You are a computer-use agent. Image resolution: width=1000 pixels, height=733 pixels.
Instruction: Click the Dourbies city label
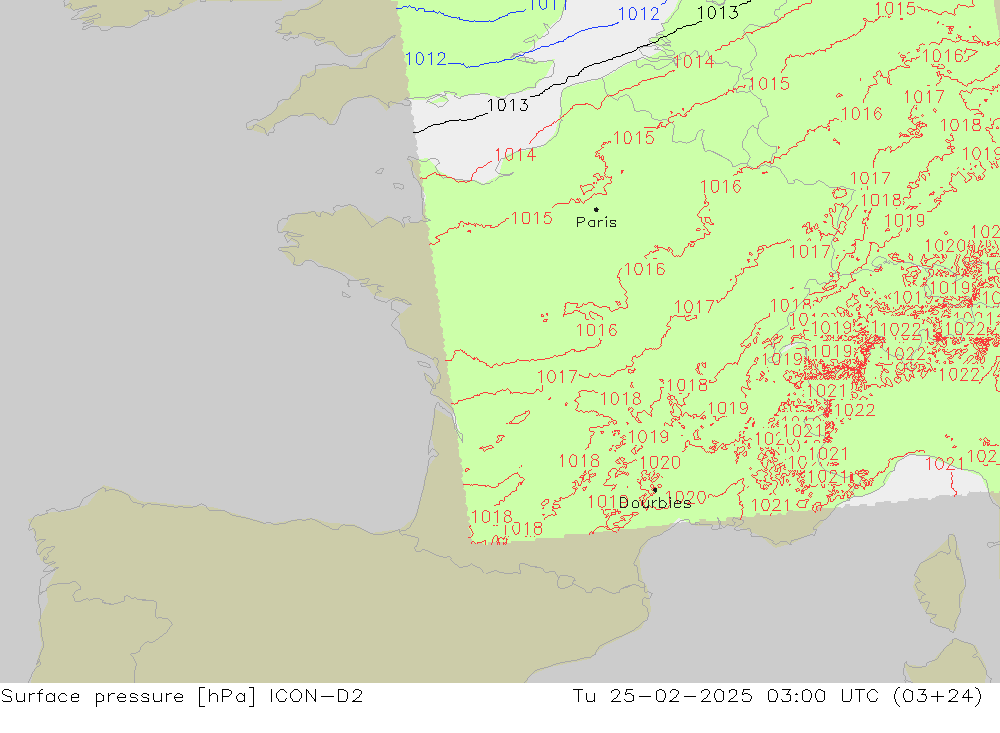click(655, 503)
